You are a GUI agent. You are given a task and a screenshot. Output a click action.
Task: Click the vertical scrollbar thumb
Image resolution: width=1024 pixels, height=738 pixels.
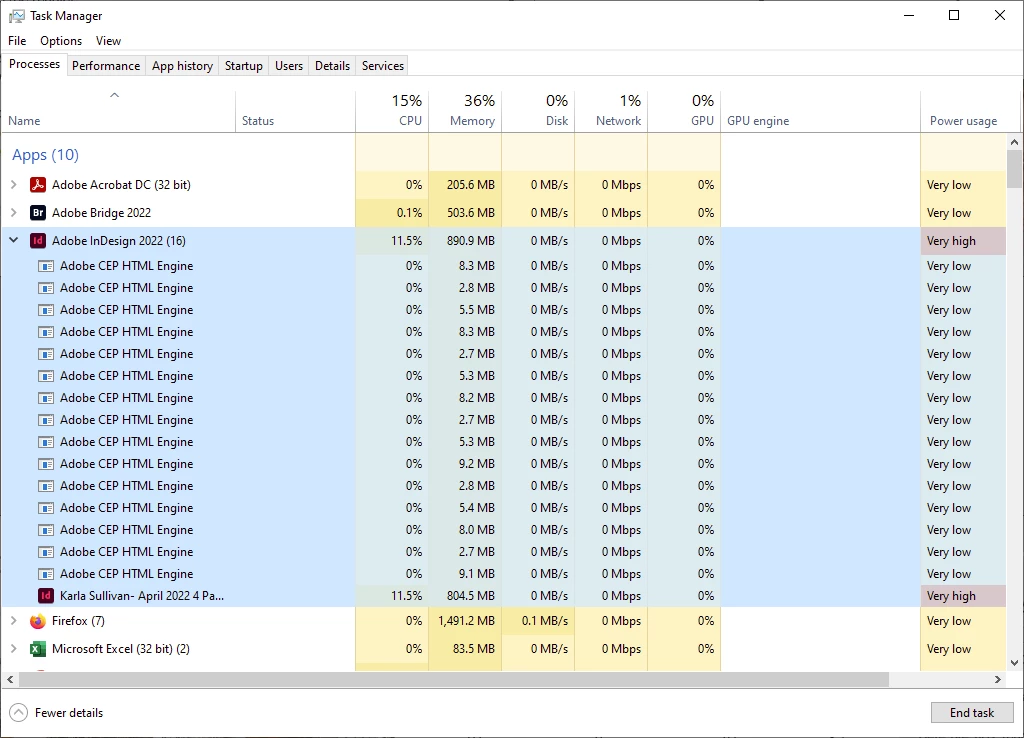coord(1014,168)
